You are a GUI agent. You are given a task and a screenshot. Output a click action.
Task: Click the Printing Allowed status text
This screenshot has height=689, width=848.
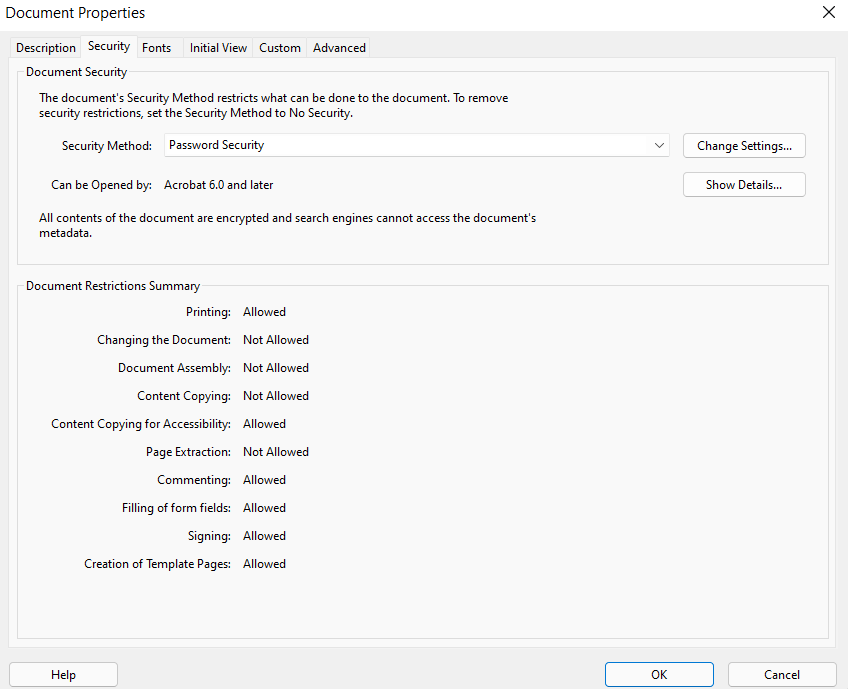(264, 311)
